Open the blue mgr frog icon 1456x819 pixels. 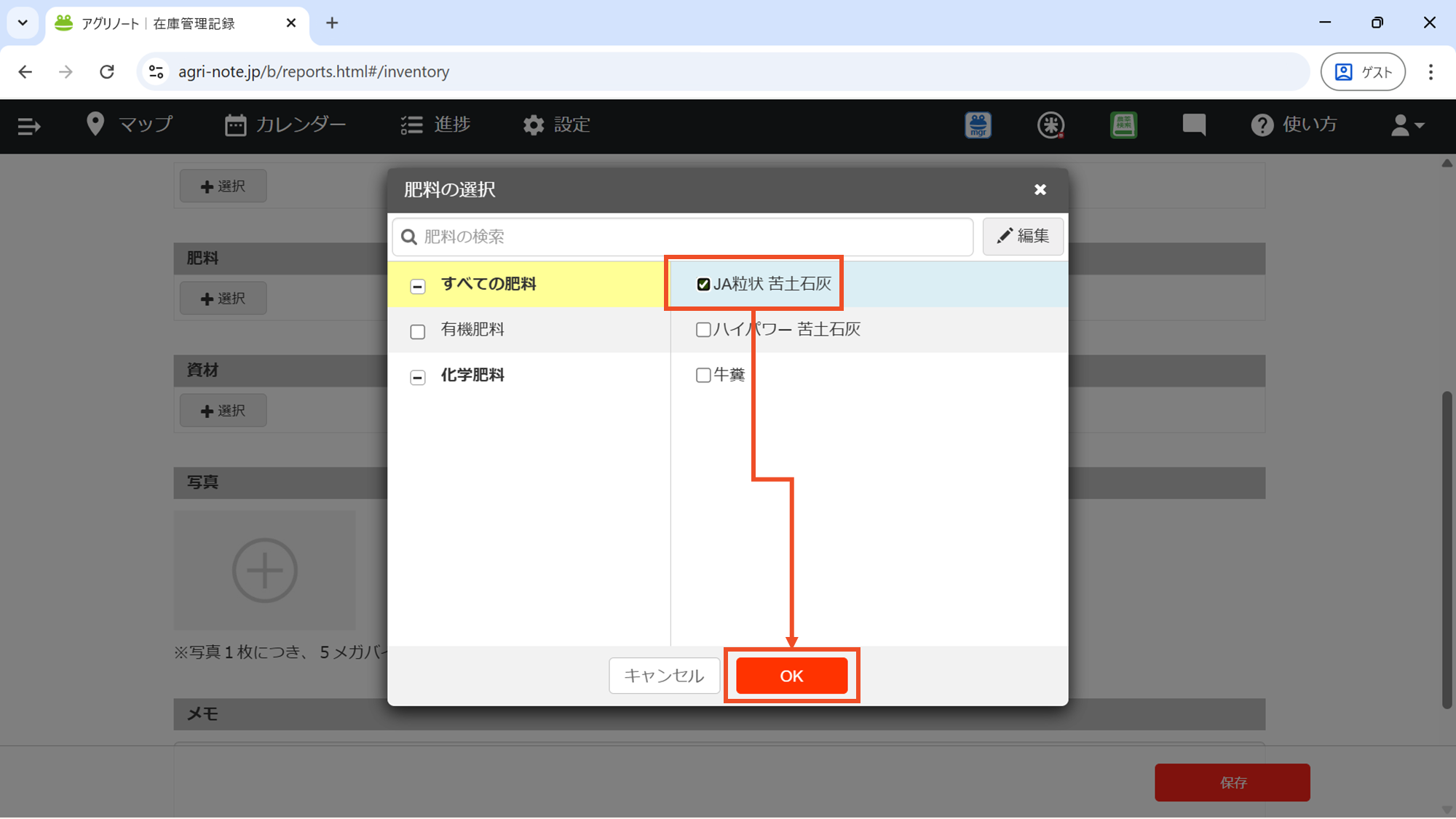[978, 125]
